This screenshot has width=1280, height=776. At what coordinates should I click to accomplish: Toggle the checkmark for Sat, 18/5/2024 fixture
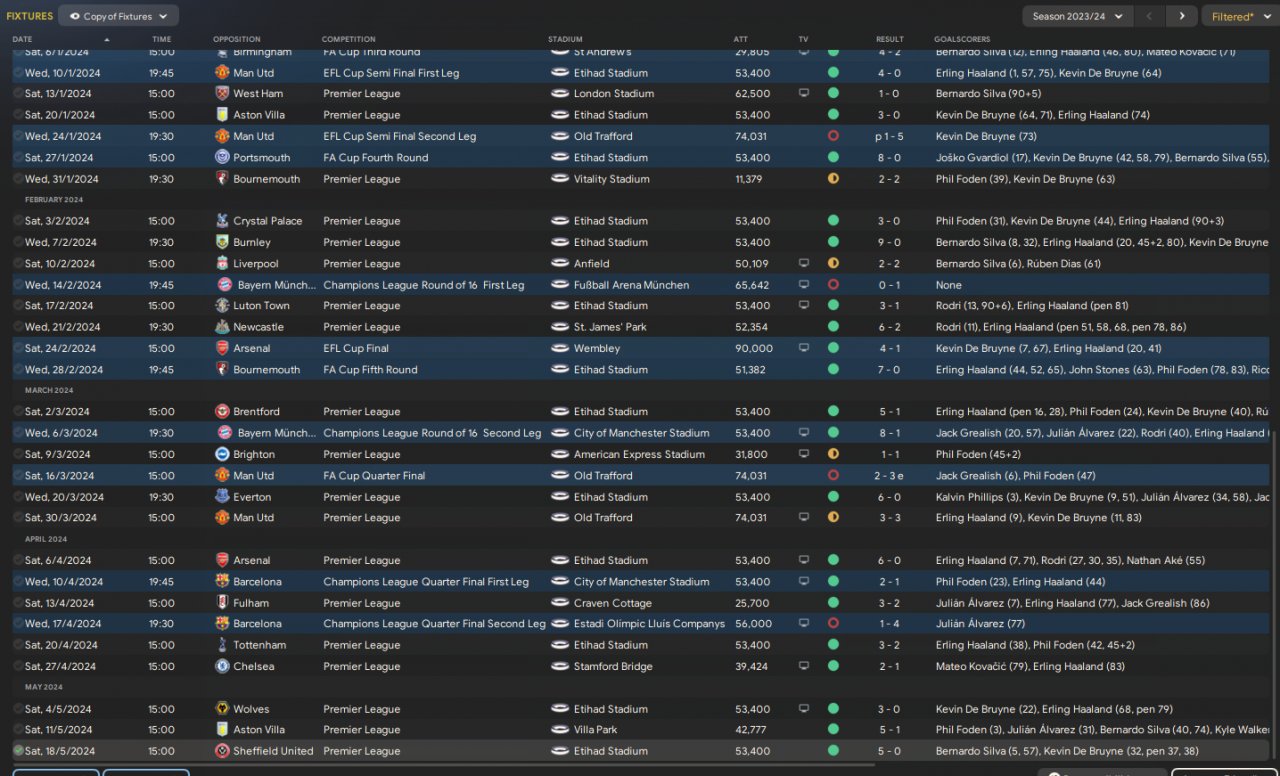[x=18, y=751]
